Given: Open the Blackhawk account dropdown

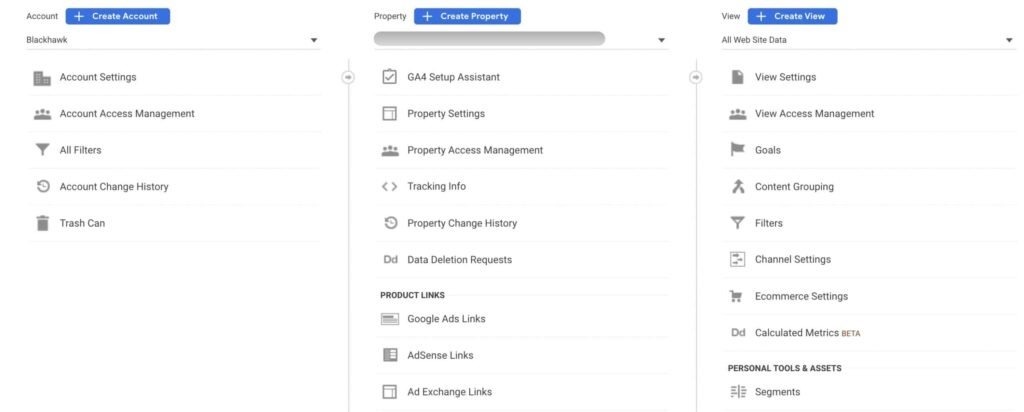Looking at the screenshot, I should pyautogui.click(x=173, y=40).
